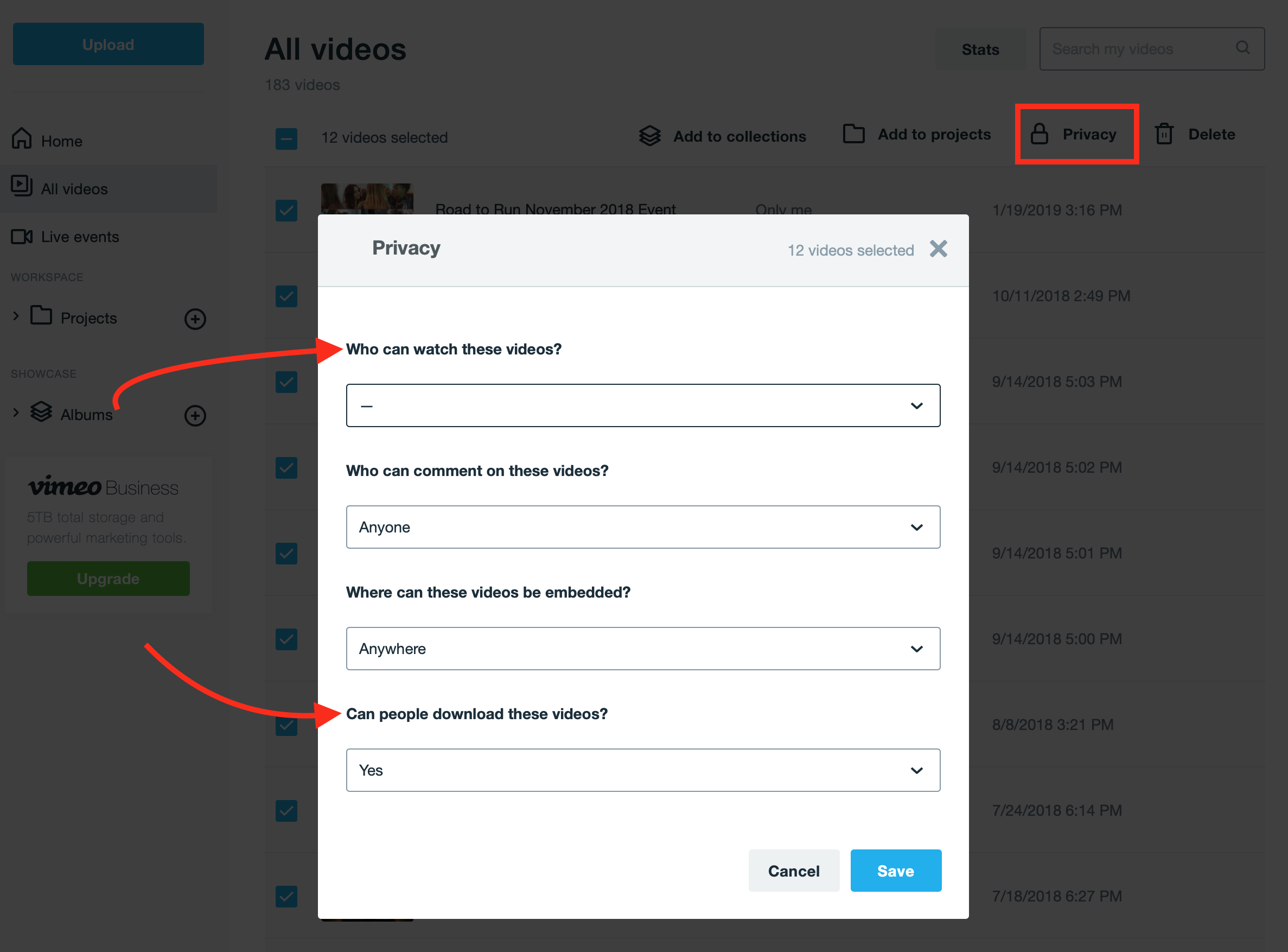Expand the Projects tree chevron
Viewport: 1288px width, 952px height.
pyautogui.click(x=16, y=316)
